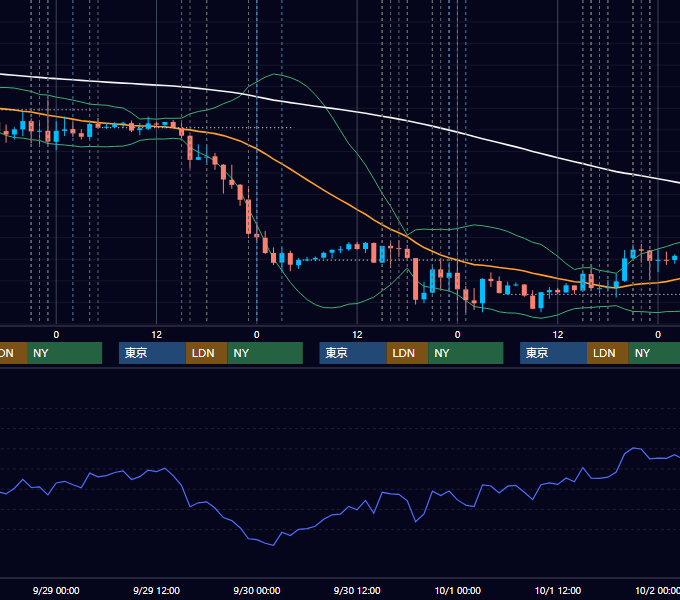Click the 東京 session block above 9/30 12:00

point(353,353)
